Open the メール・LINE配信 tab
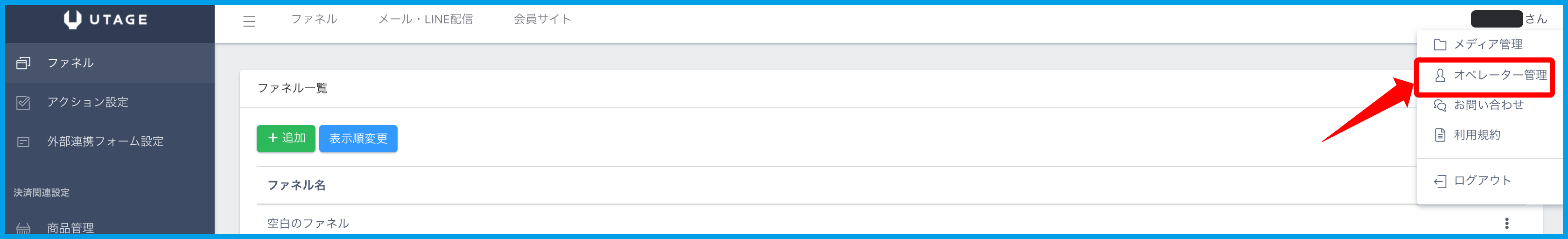The image size is (1568, 239). point(425,20)
